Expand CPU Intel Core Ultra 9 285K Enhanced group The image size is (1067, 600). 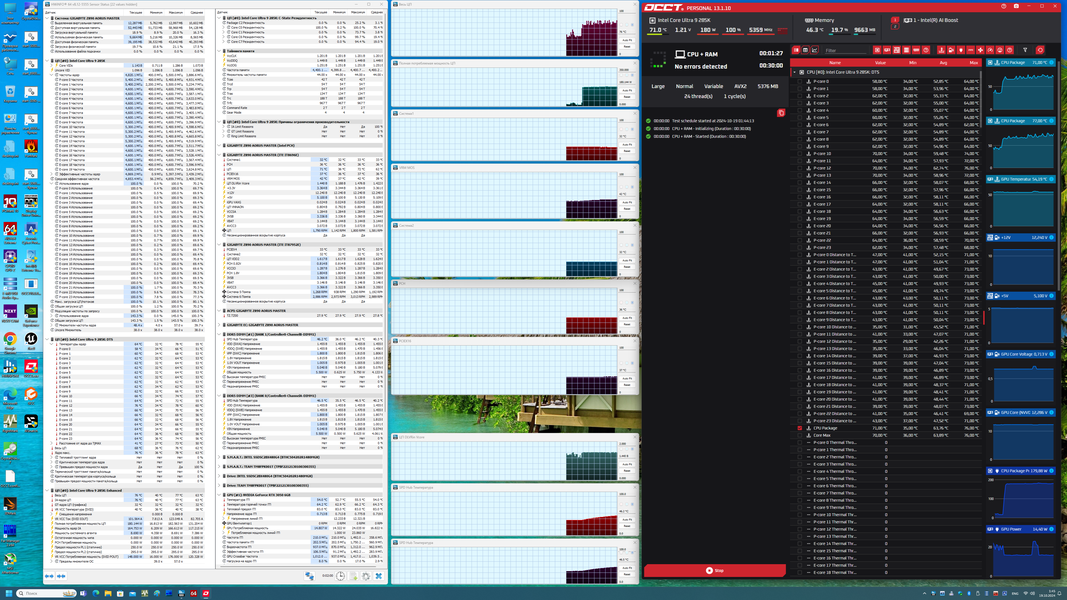(49, 490)
